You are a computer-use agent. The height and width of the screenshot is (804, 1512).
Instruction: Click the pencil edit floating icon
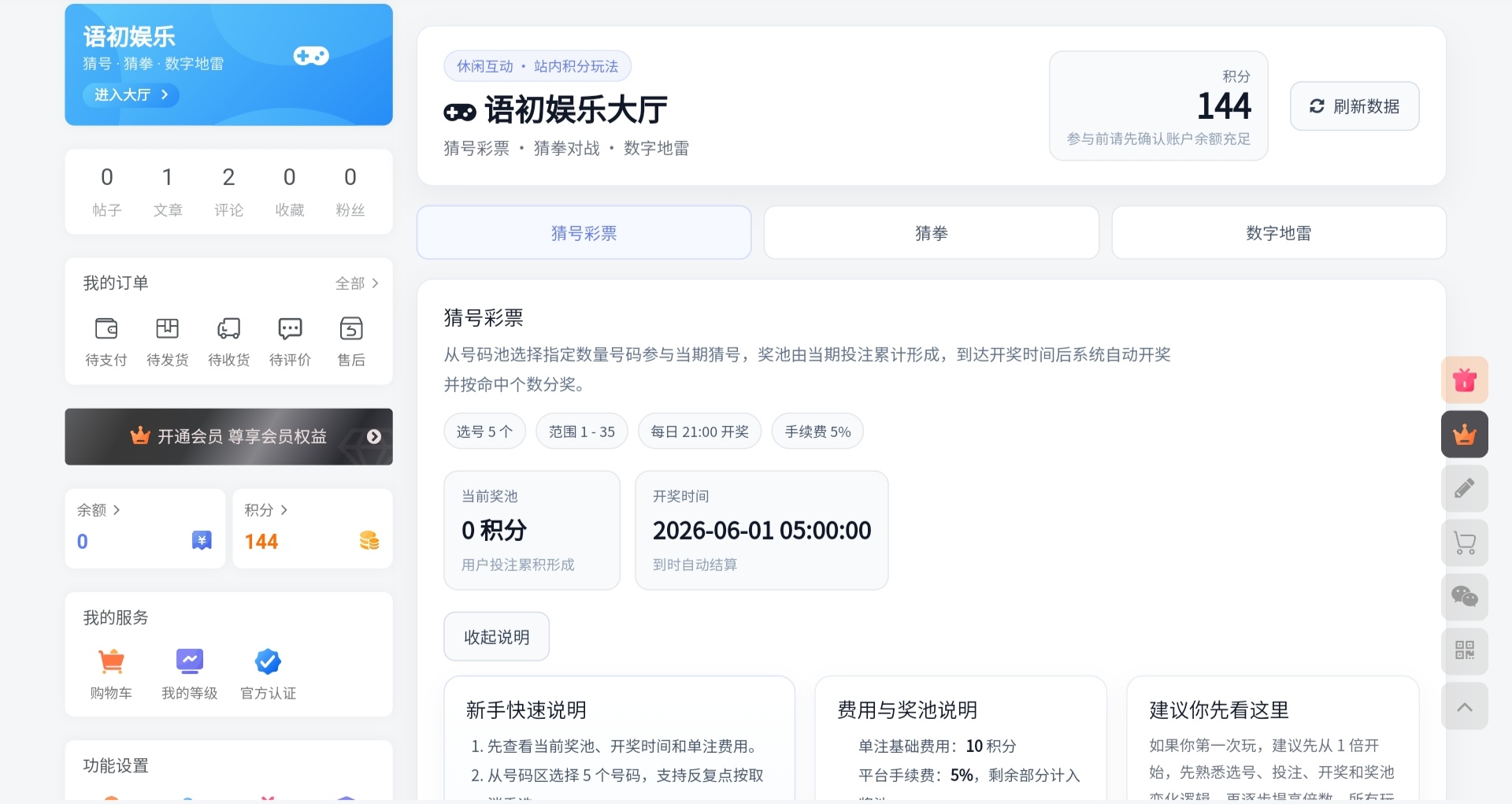1465,488
